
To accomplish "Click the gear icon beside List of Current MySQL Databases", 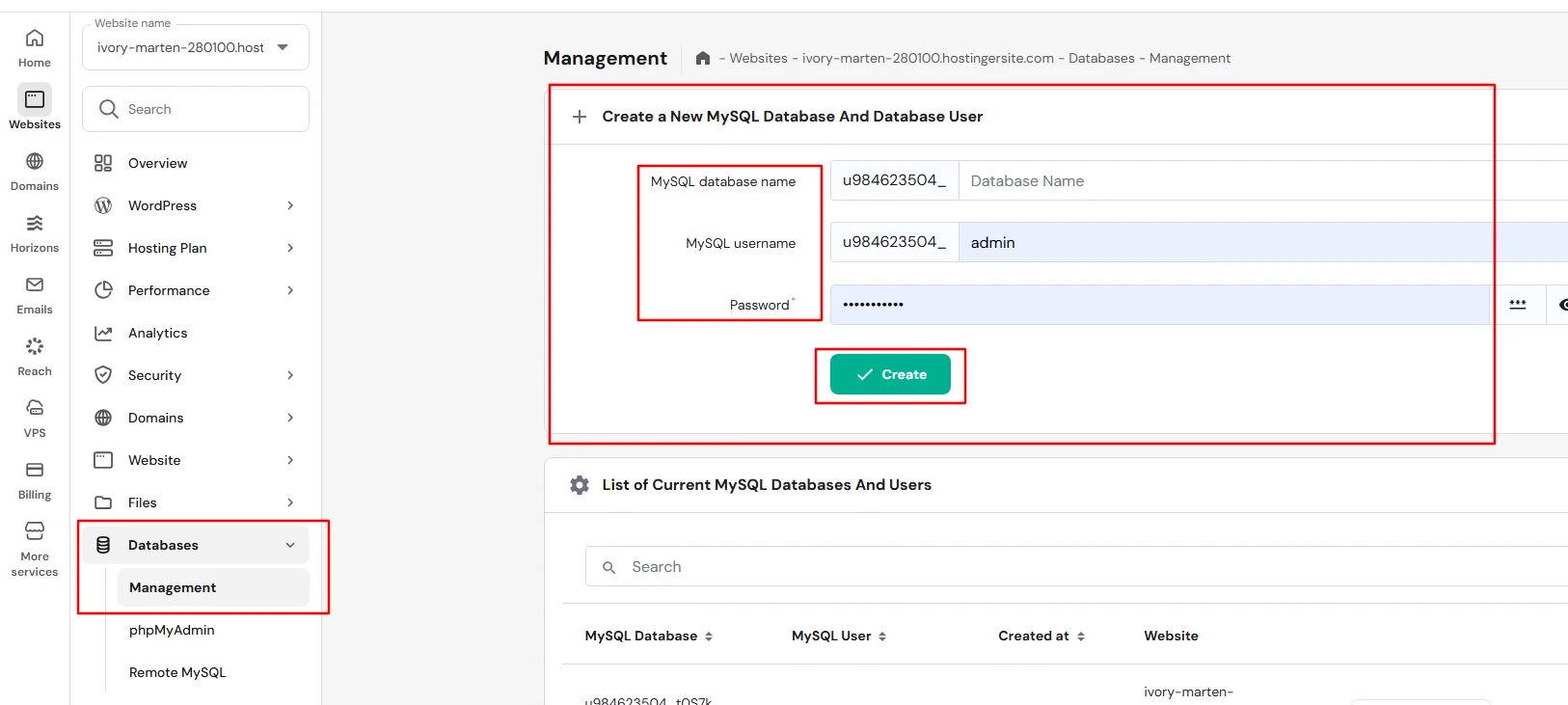I will pos(580,485).
